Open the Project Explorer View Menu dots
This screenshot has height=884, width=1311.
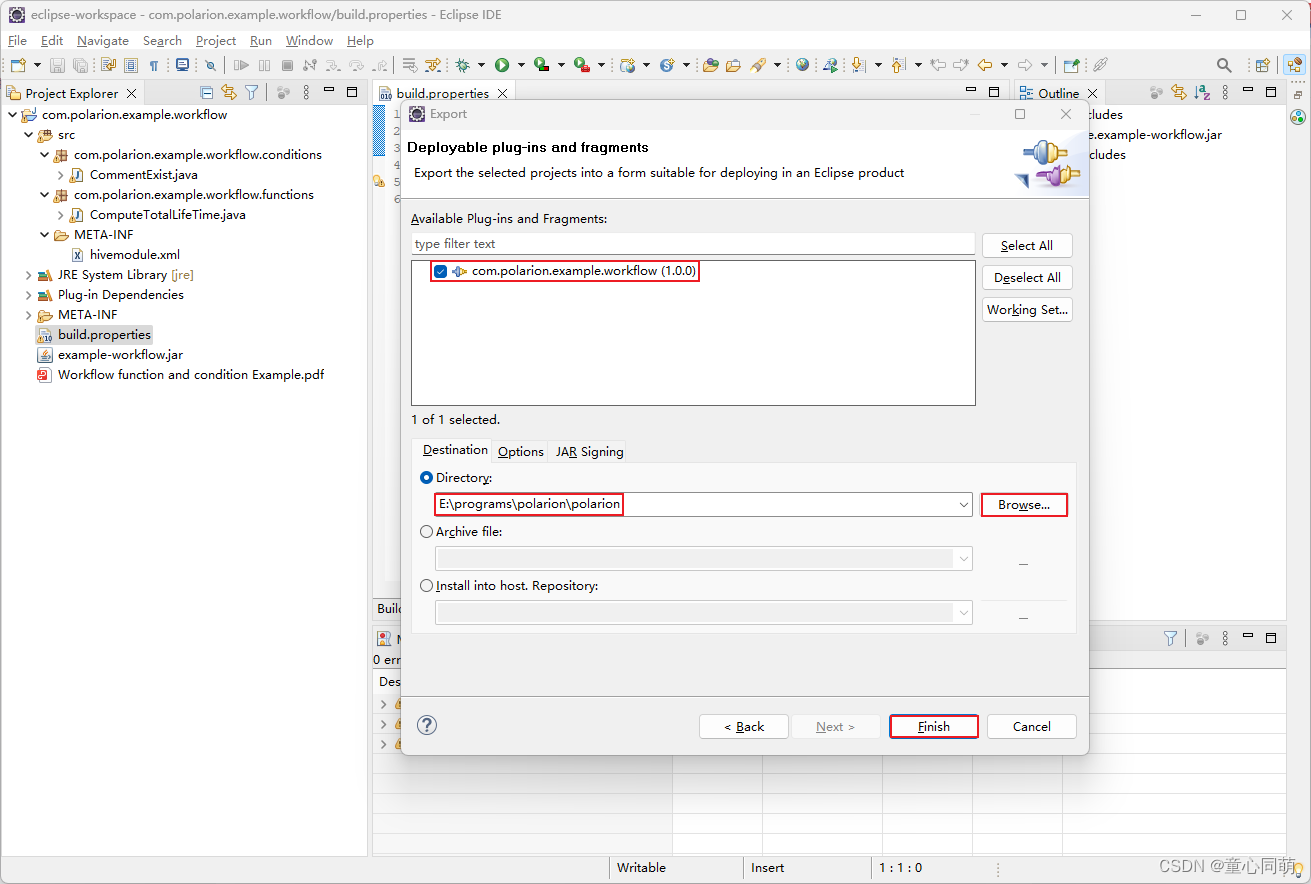306,92
